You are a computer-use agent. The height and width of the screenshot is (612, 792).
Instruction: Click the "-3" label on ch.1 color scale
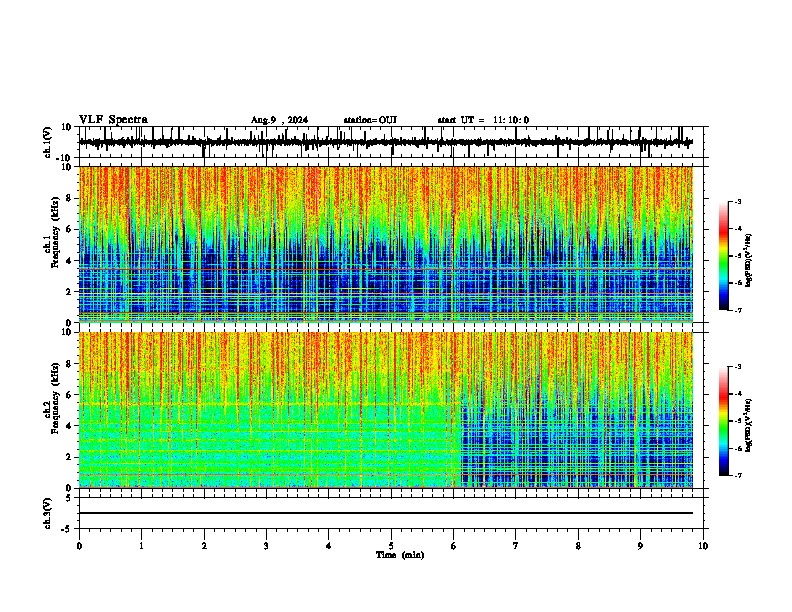[x=737, y=201]
